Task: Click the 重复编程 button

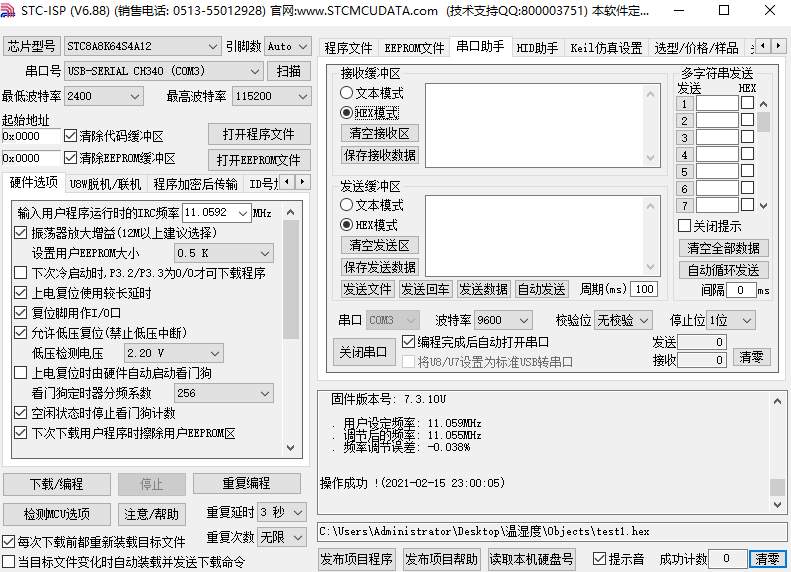Action: pyautogui.click(x=247, y=483)
